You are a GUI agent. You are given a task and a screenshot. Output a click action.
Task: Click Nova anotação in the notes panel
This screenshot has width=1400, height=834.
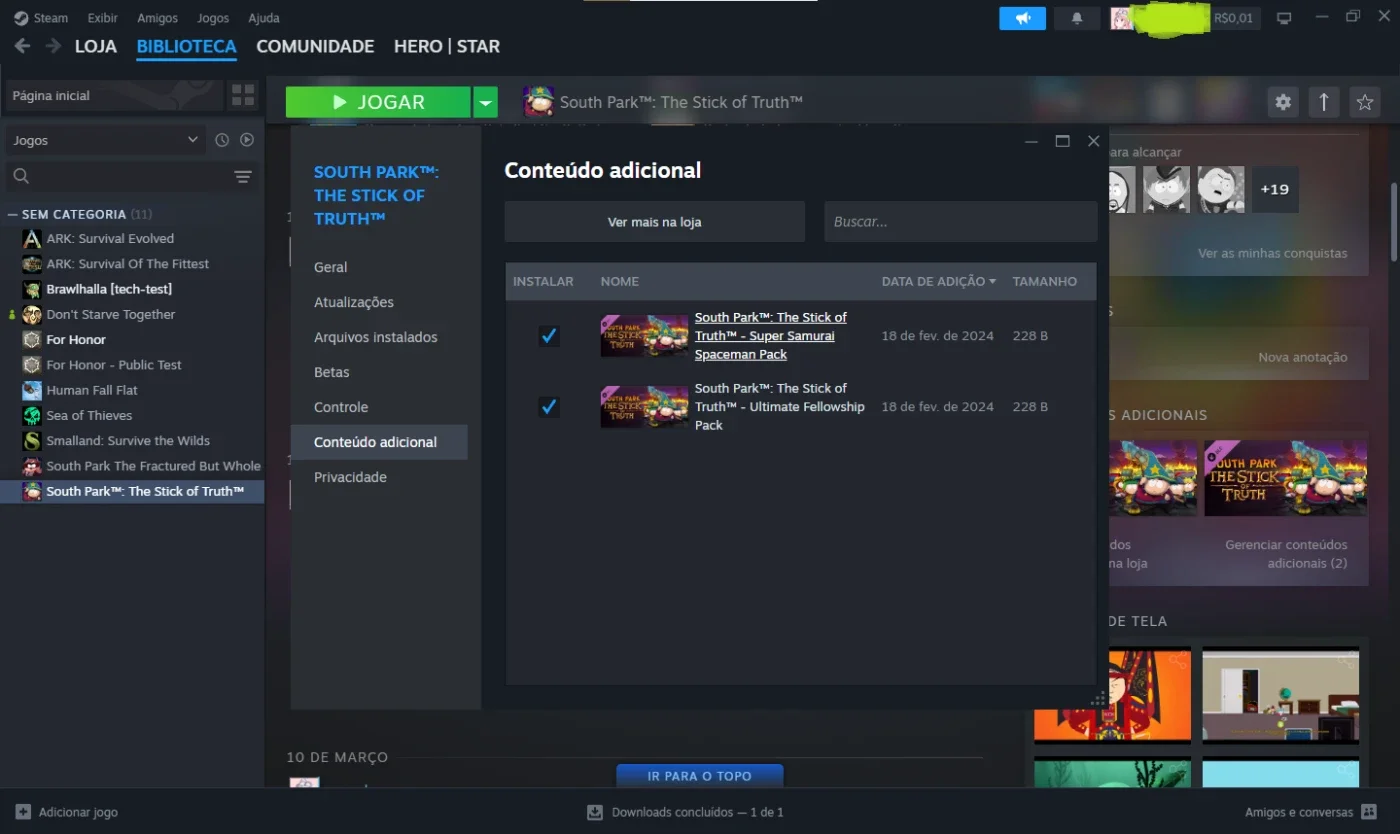click(x=1302, y=357)
